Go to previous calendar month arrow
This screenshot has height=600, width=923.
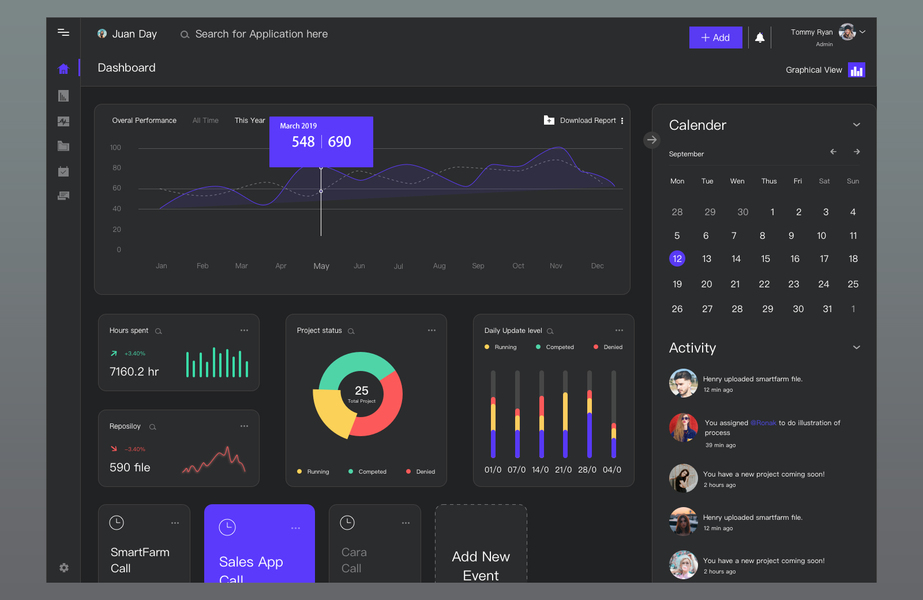pyautogui.click(x=833, y=152)
